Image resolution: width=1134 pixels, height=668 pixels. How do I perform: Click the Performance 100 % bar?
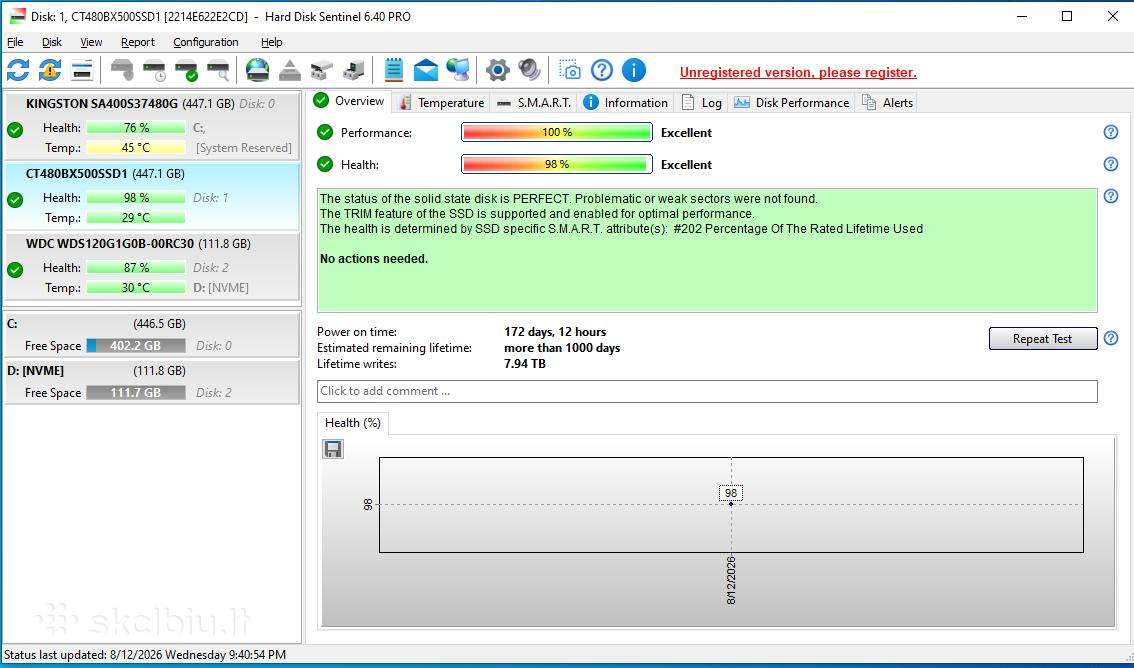point(557,132)
